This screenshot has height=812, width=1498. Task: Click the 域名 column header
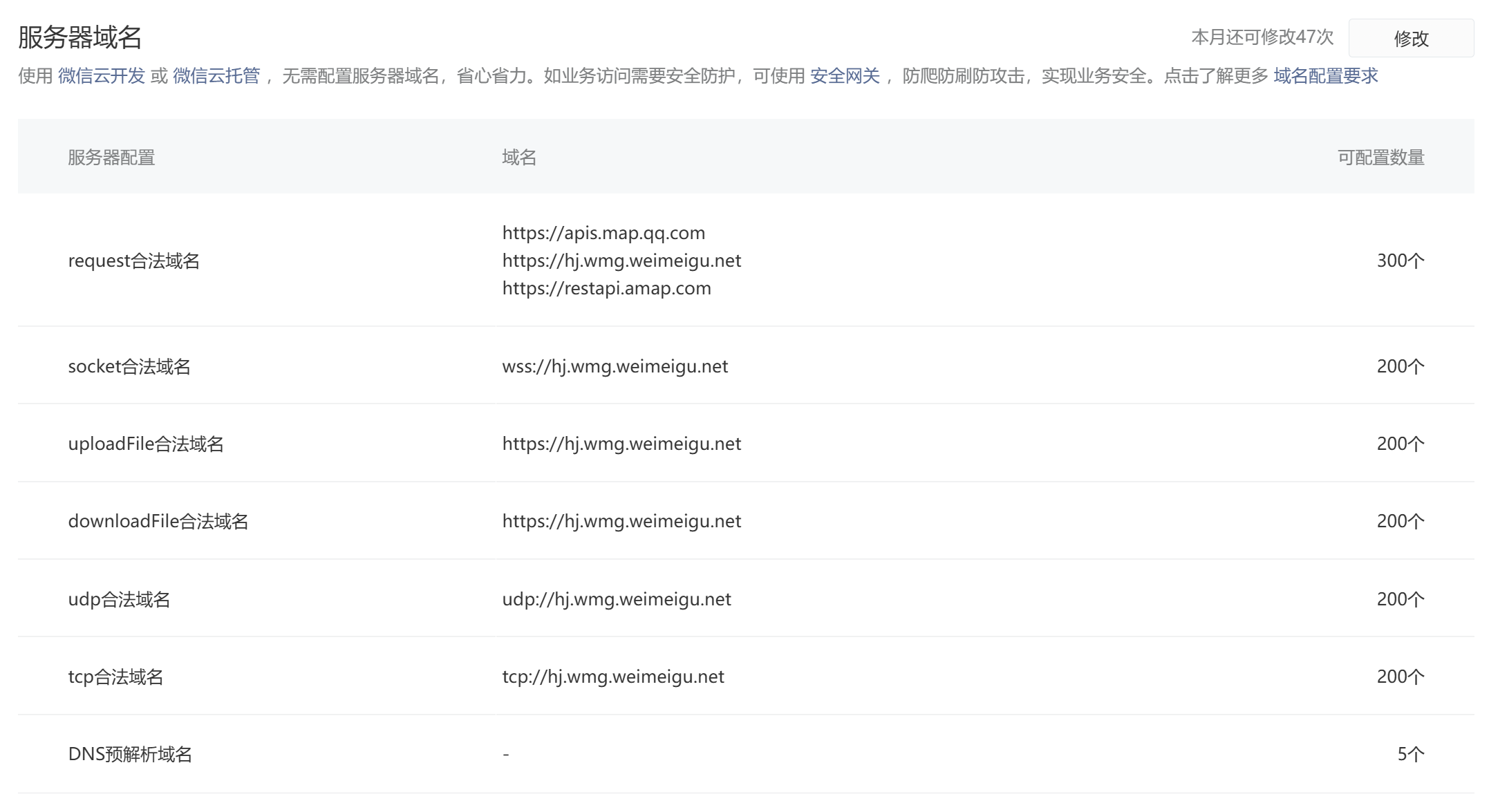click(x=519, y=158)
